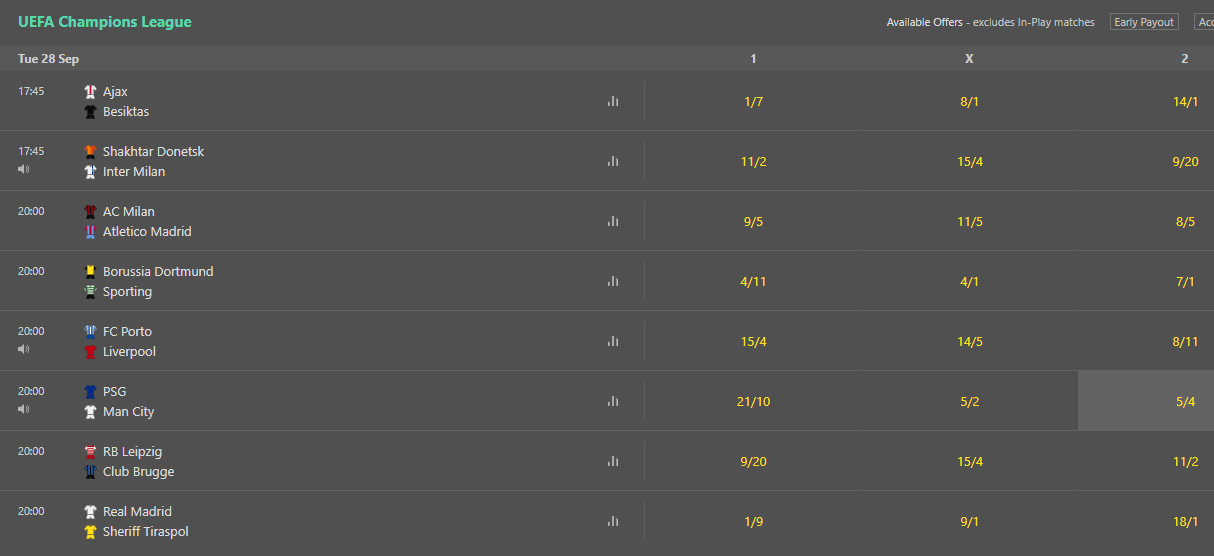Click audio icon for FC Porto match
Screen dimensions: 1214x556
pos(24,349)
